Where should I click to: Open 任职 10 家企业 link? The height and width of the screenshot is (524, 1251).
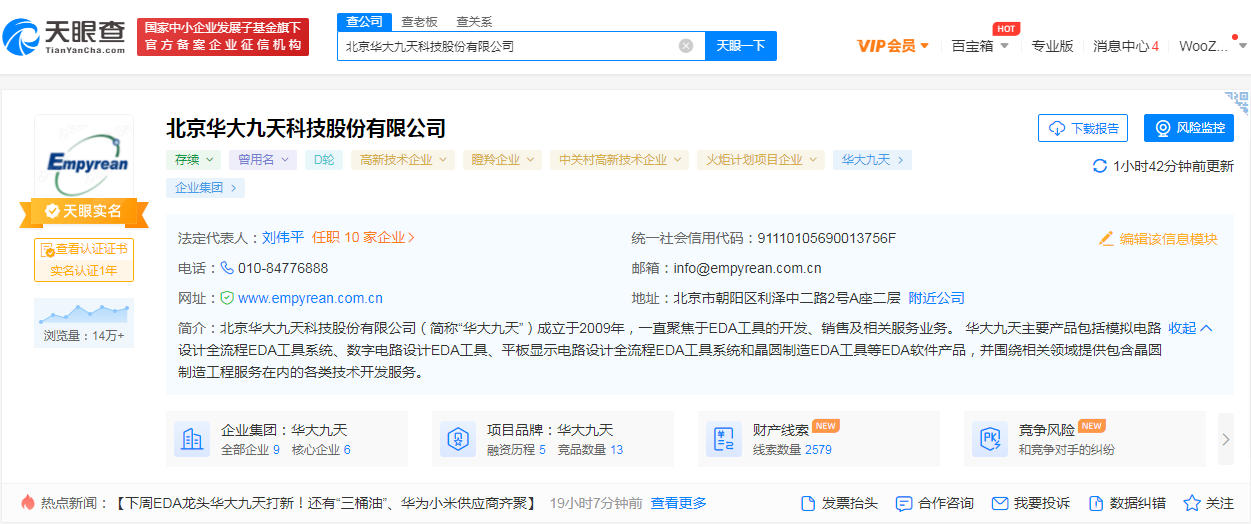point(363,238)
